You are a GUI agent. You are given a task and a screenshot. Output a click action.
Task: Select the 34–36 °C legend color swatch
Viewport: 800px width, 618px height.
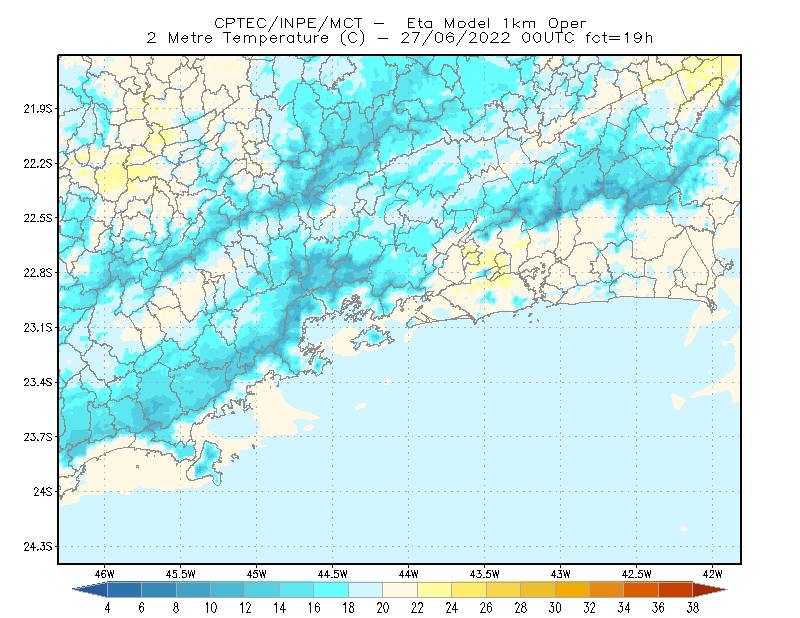coord(641,590)
